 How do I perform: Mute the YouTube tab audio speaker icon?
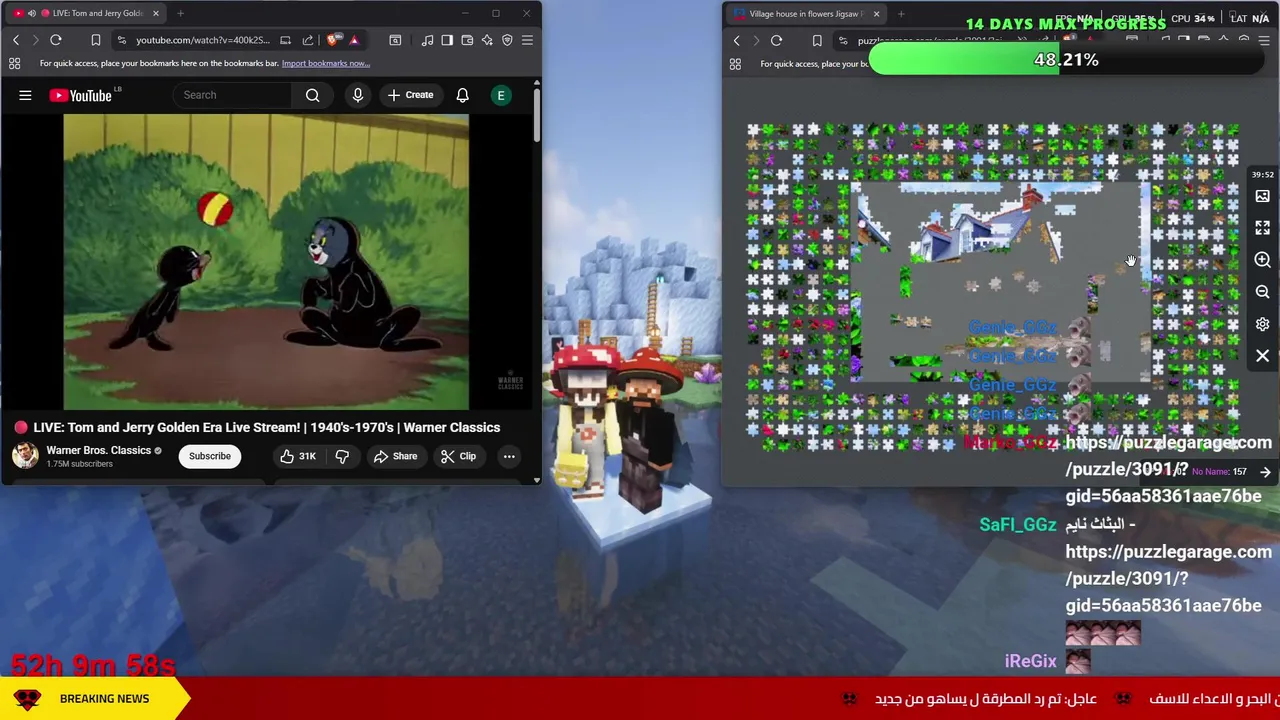pos(32,13)
